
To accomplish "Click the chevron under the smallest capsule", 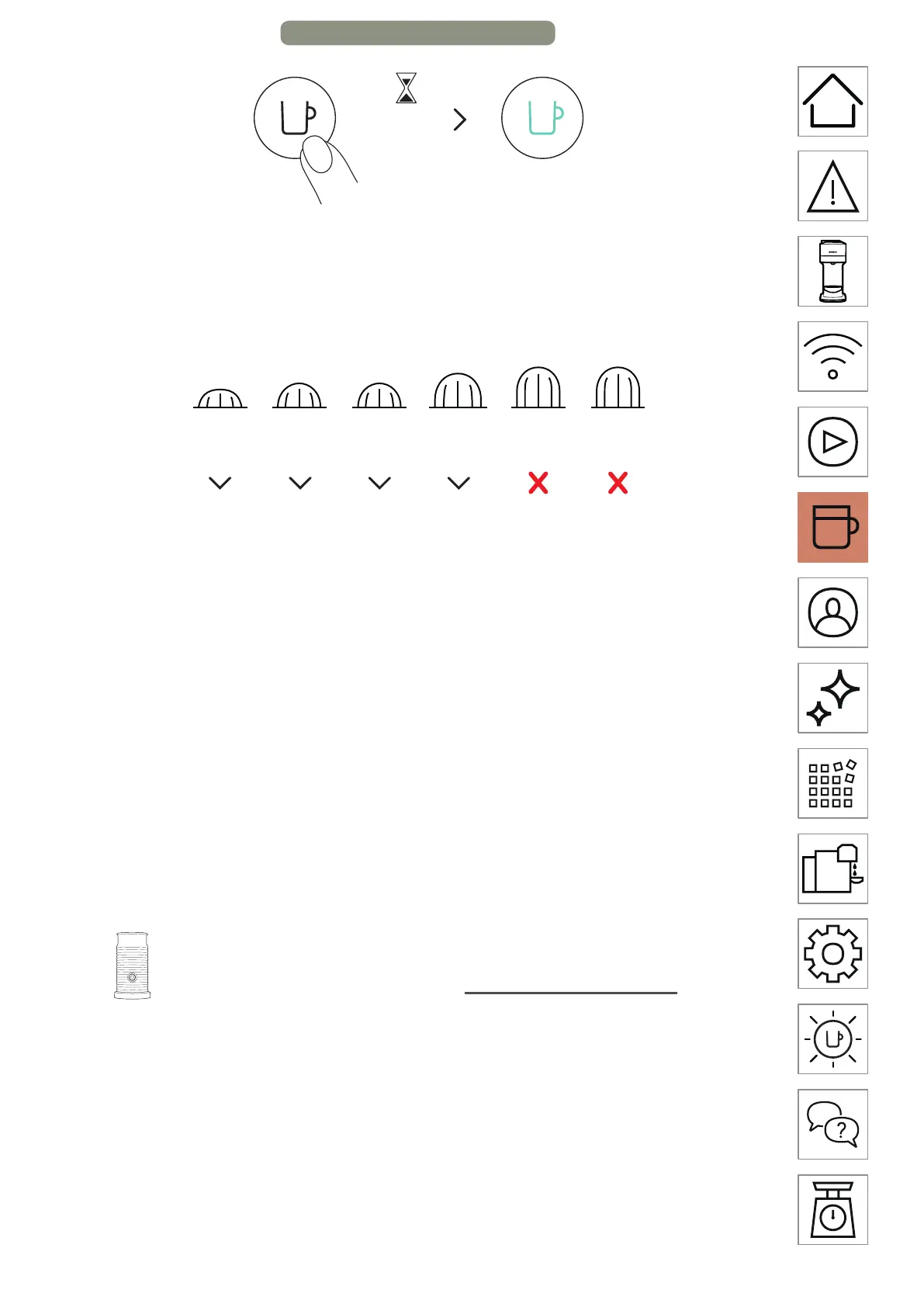I will point(220,483).
